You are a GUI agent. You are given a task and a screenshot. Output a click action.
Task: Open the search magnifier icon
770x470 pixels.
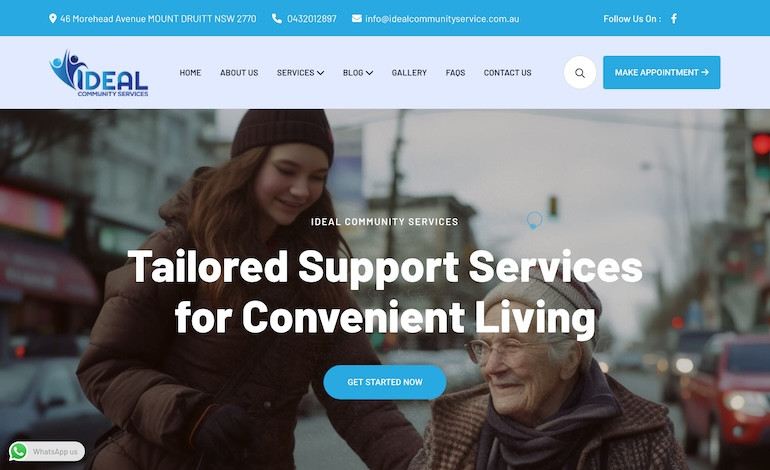pyautogui.click(x=580, y=73)
